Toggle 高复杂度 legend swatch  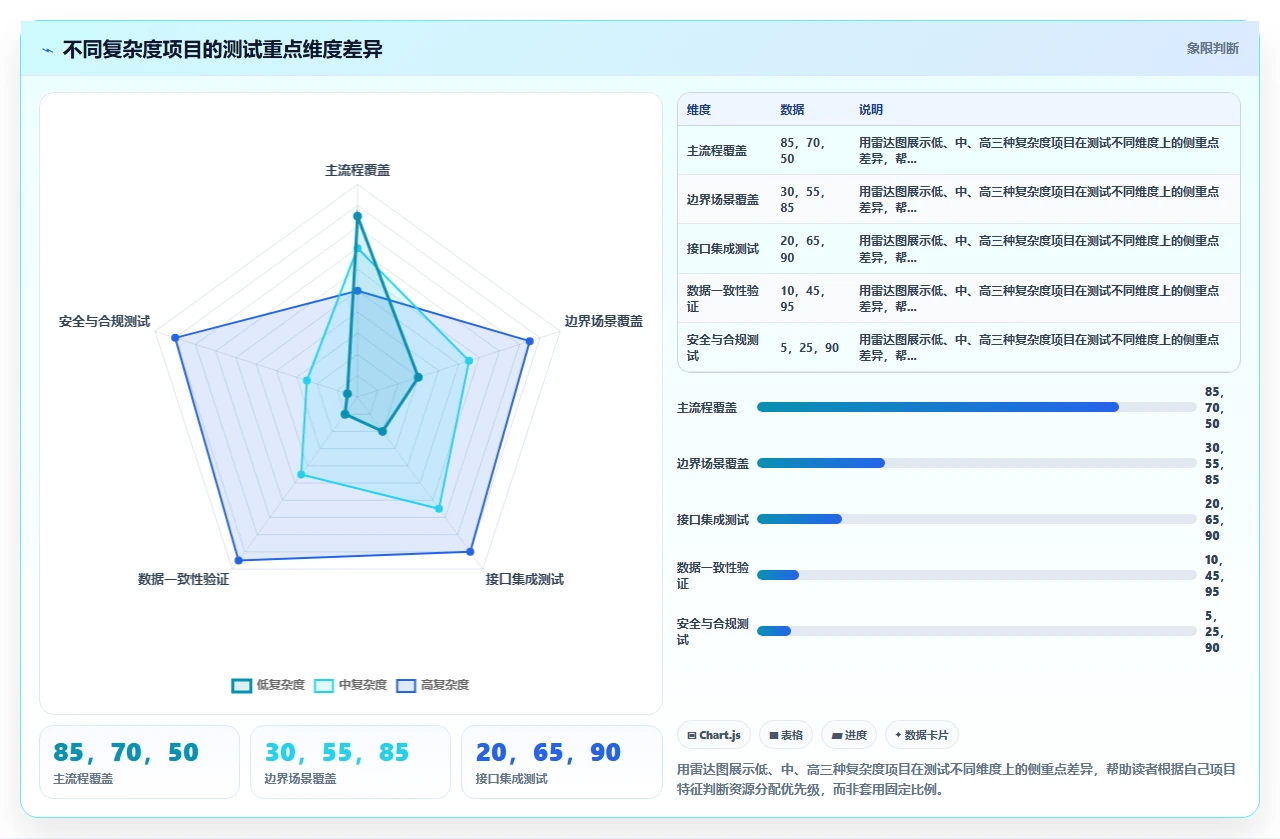[406, 685]
